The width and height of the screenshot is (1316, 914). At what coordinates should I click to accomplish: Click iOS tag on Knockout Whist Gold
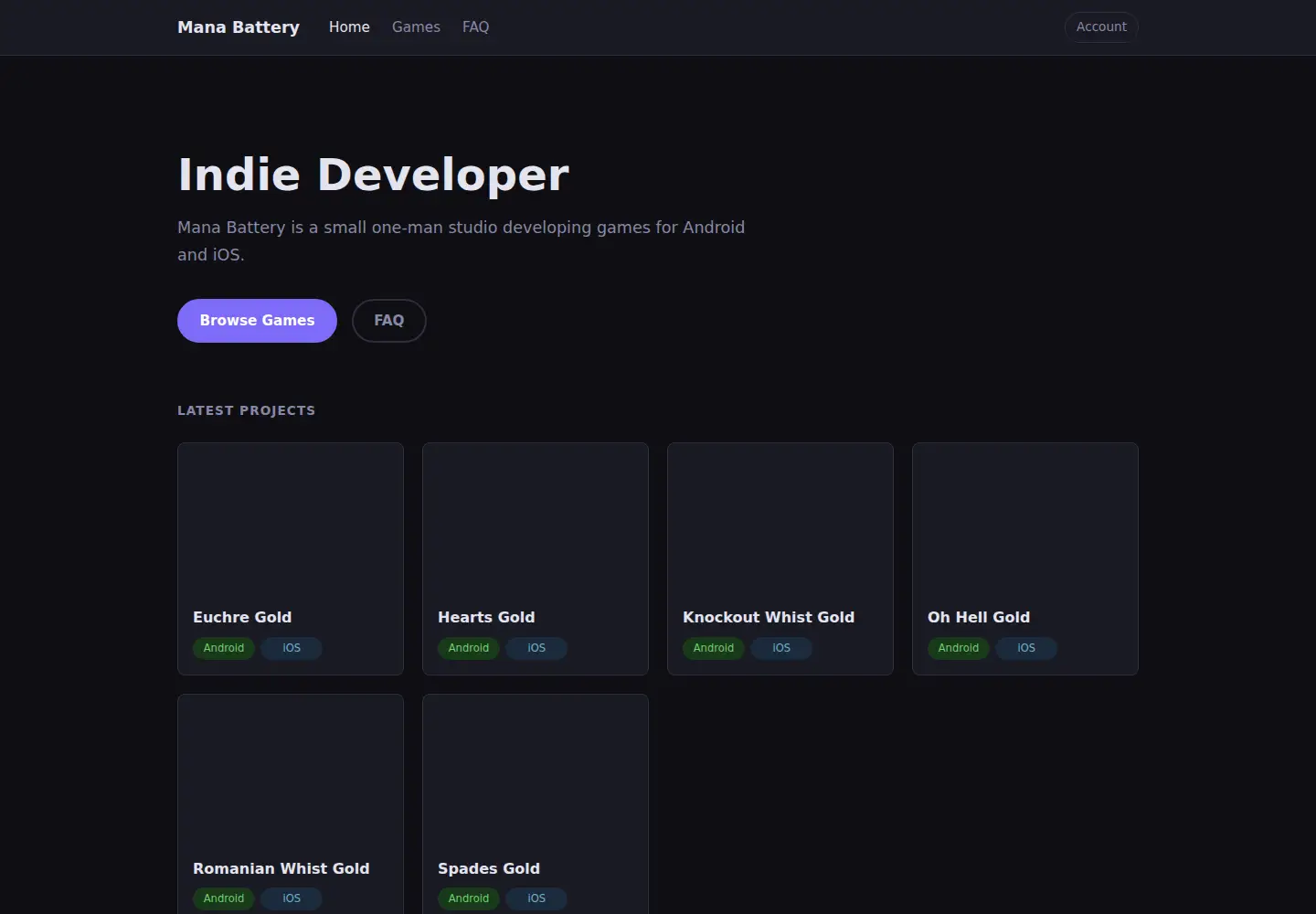click(x=781, y=648)
